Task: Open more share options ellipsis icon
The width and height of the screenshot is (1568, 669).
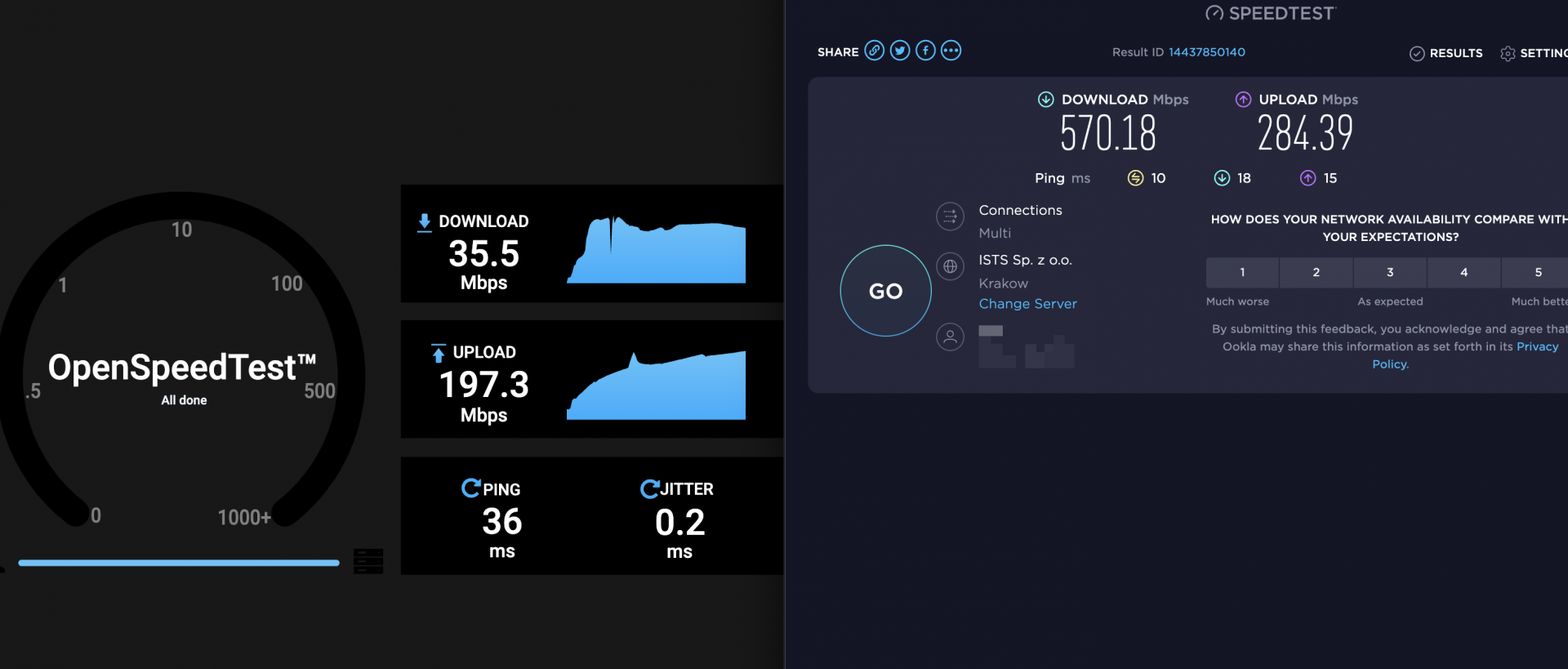Action: 951,51
